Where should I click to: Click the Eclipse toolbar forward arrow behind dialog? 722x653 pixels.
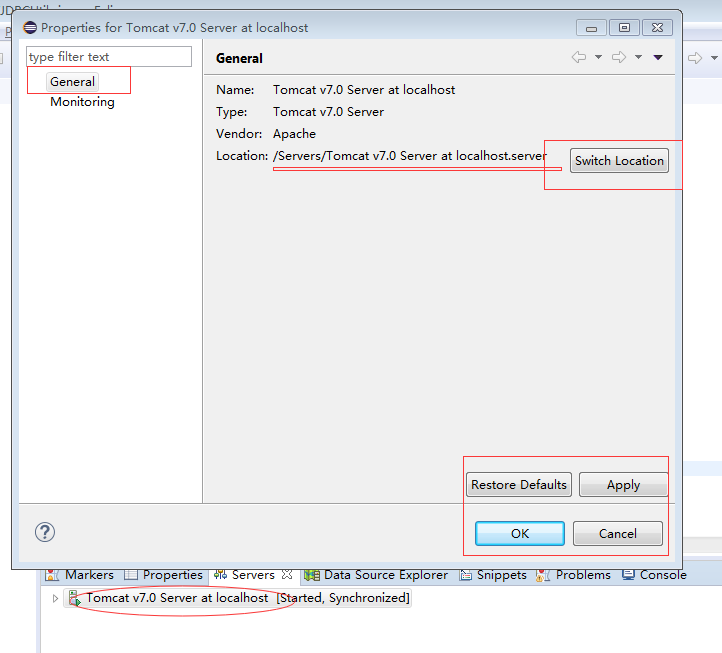point(695,58)
